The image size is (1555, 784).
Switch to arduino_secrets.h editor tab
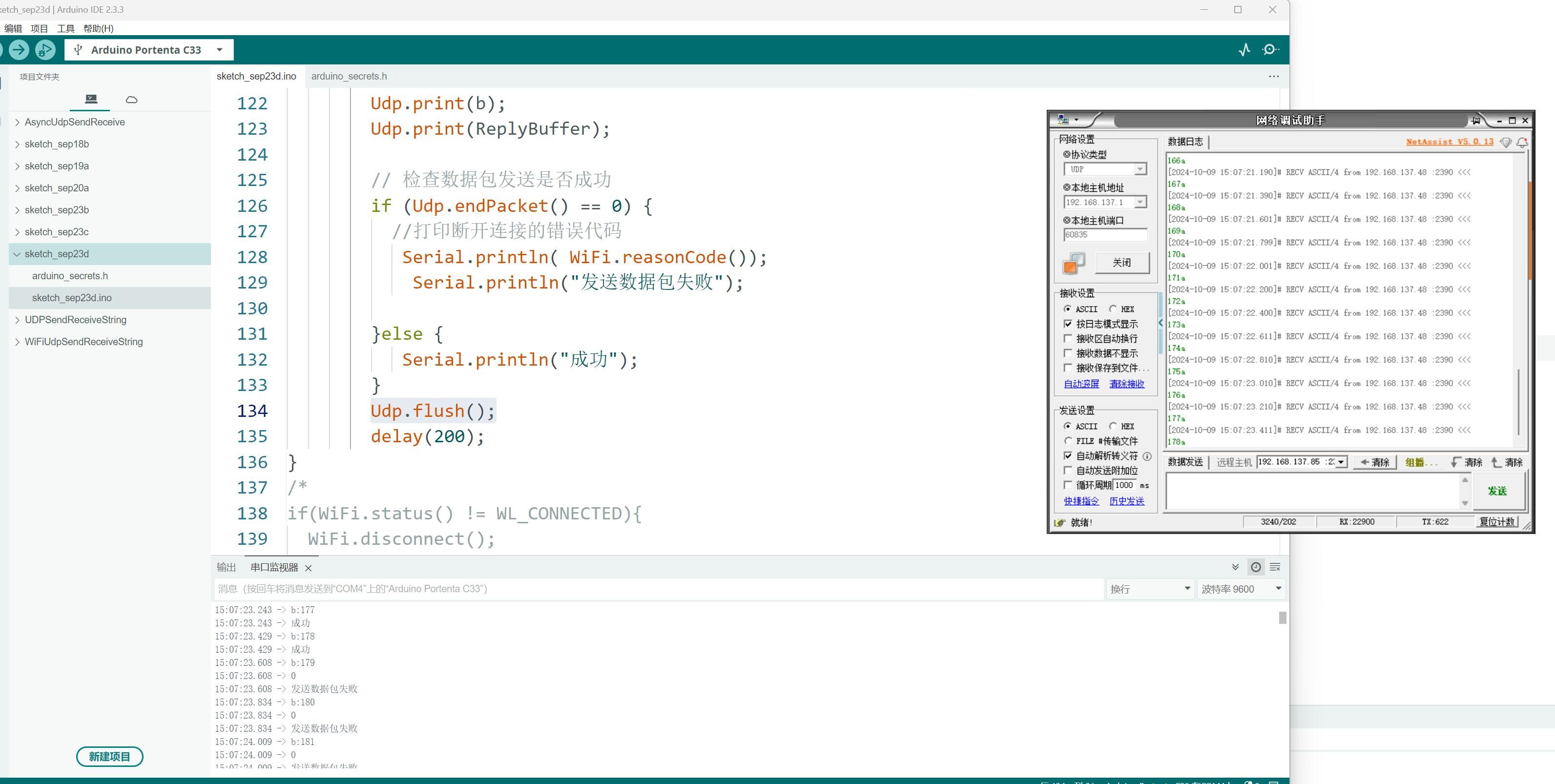click(x=349, y=76)
